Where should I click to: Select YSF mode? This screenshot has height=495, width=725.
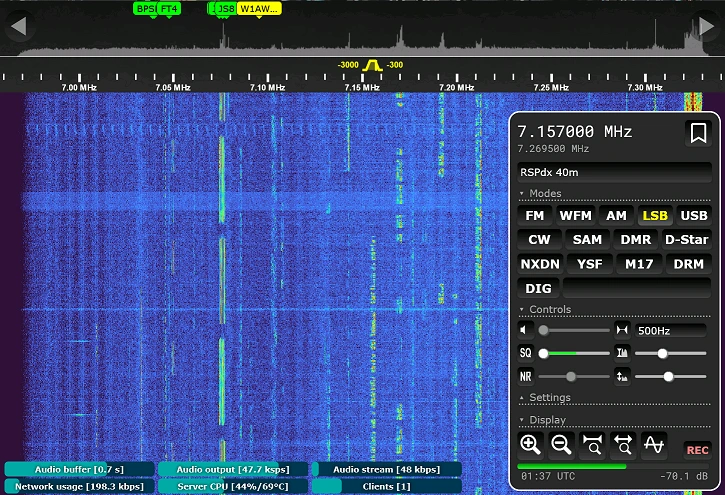[x=590, y=264]
